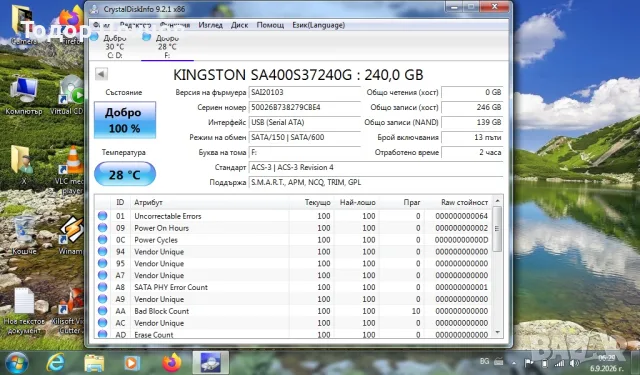Click the KINGSTON SA400S37240G : 240,0 GB heading
This screenshot has height=375, width=640.
[x=298, y=75]
